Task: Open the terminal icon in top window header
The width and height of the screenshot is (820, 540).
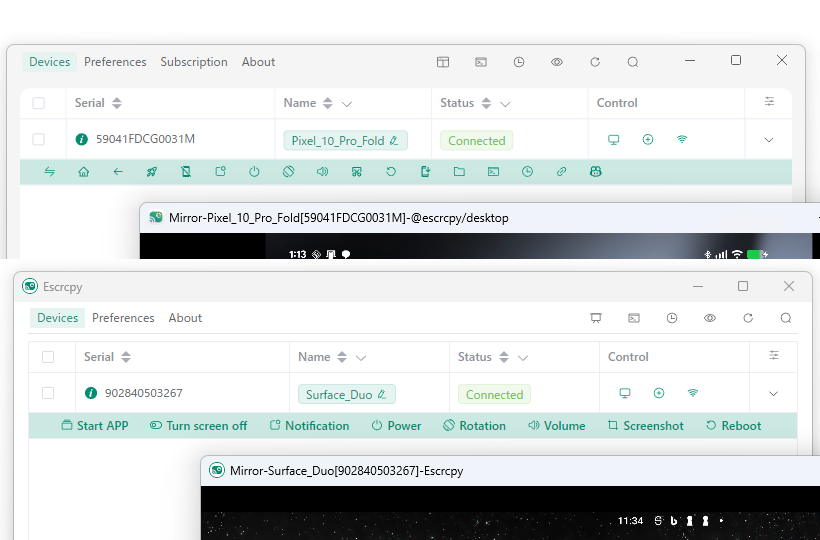Action: click(481, 62)
